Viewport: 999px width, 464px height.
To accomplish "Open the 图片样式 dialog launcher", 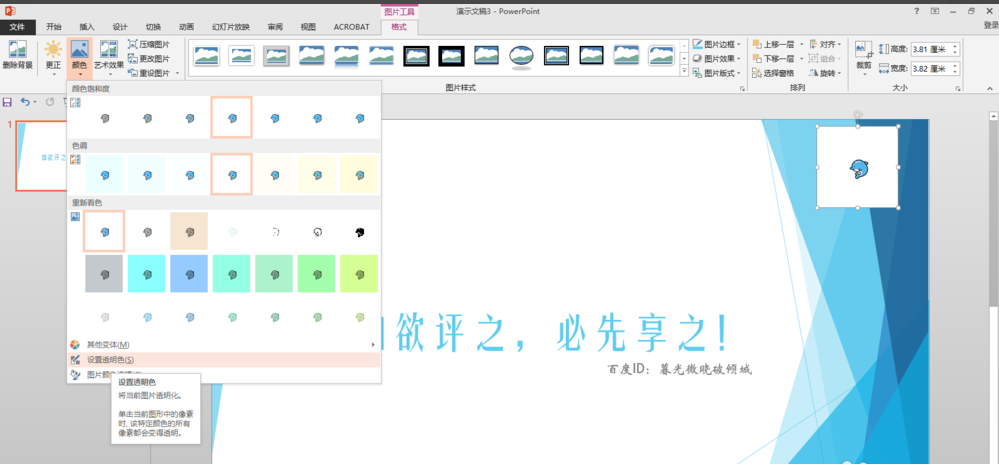I will coord(742,89).
